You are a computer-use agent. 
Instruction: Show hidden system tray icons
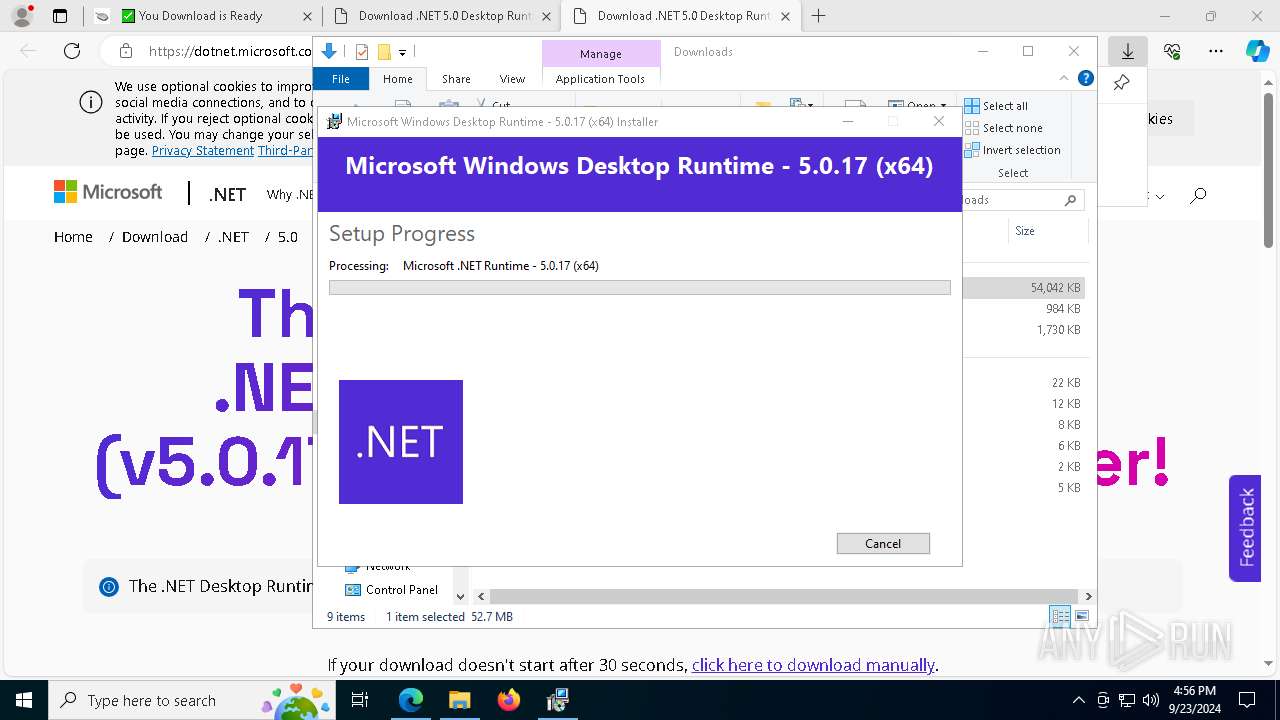pos(1078,700)
